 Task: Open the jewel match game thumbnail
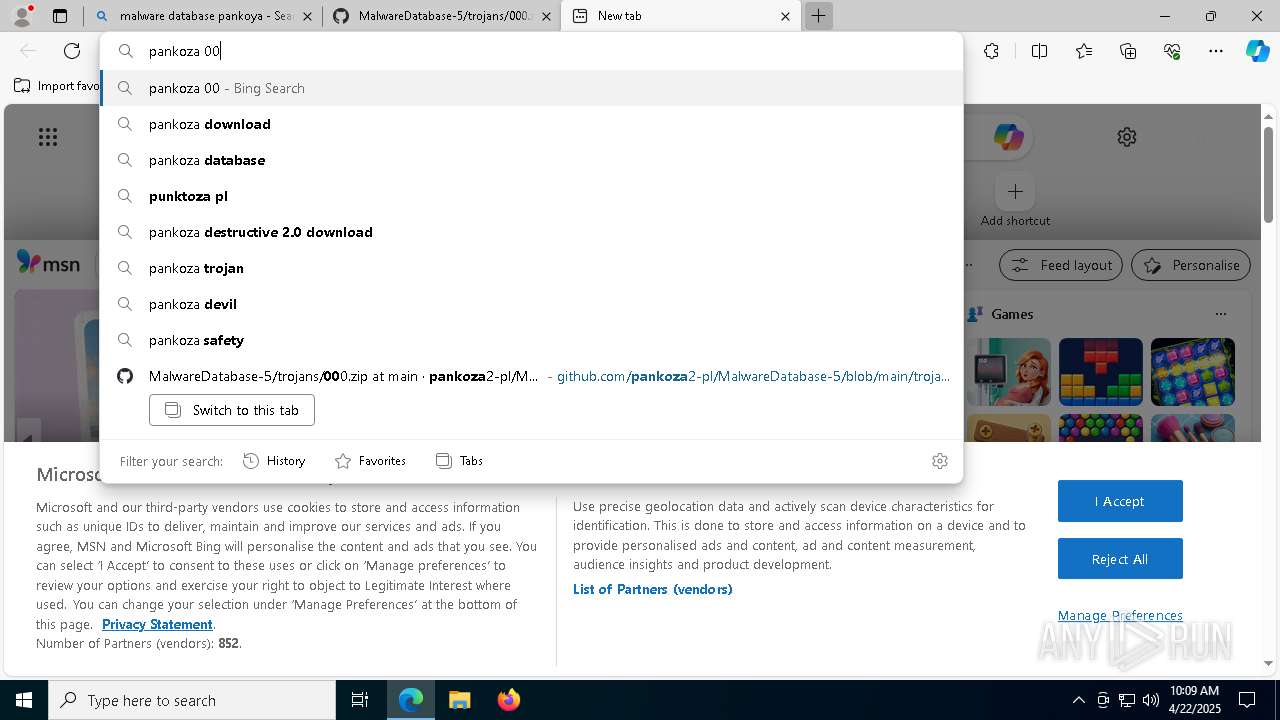(x=1192, y=372)
